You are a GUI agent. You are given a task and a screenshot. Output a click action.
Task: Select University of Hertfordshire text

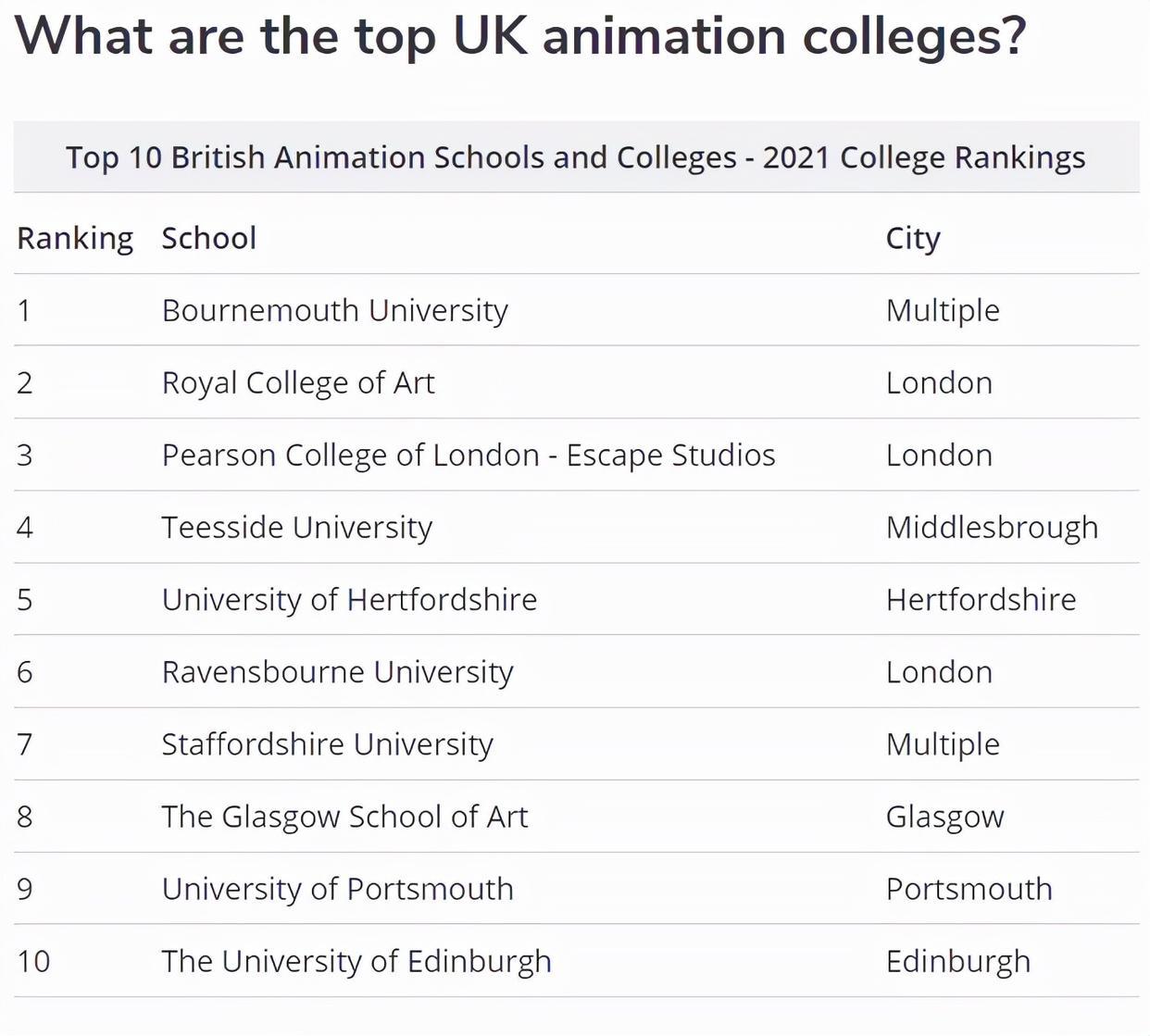click(349, 599)
